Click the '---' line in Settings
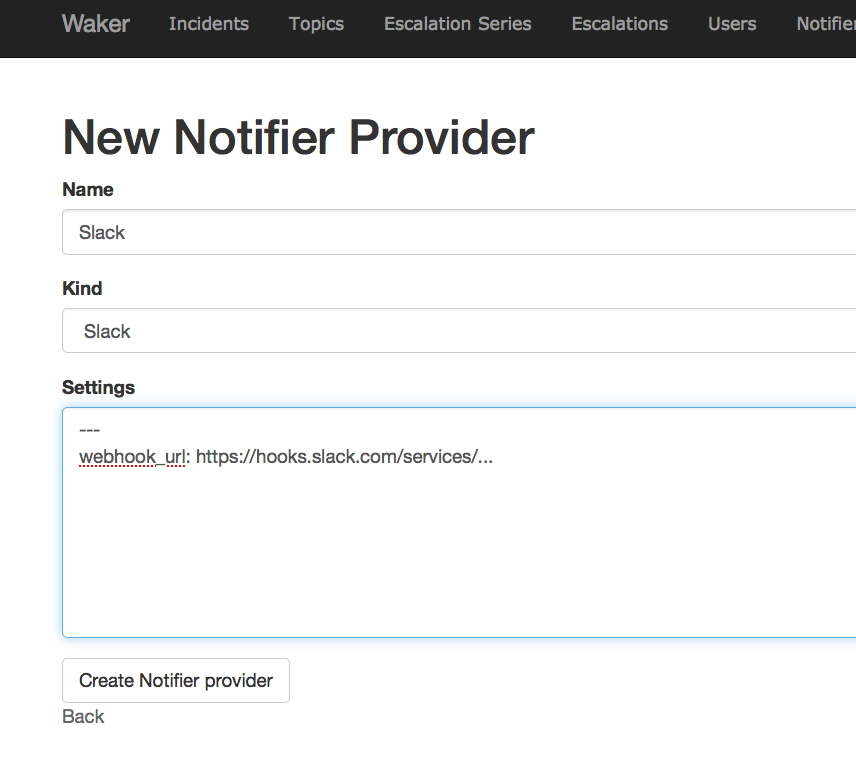Viewport: 856px width, 772px height. tap(90, 430)
